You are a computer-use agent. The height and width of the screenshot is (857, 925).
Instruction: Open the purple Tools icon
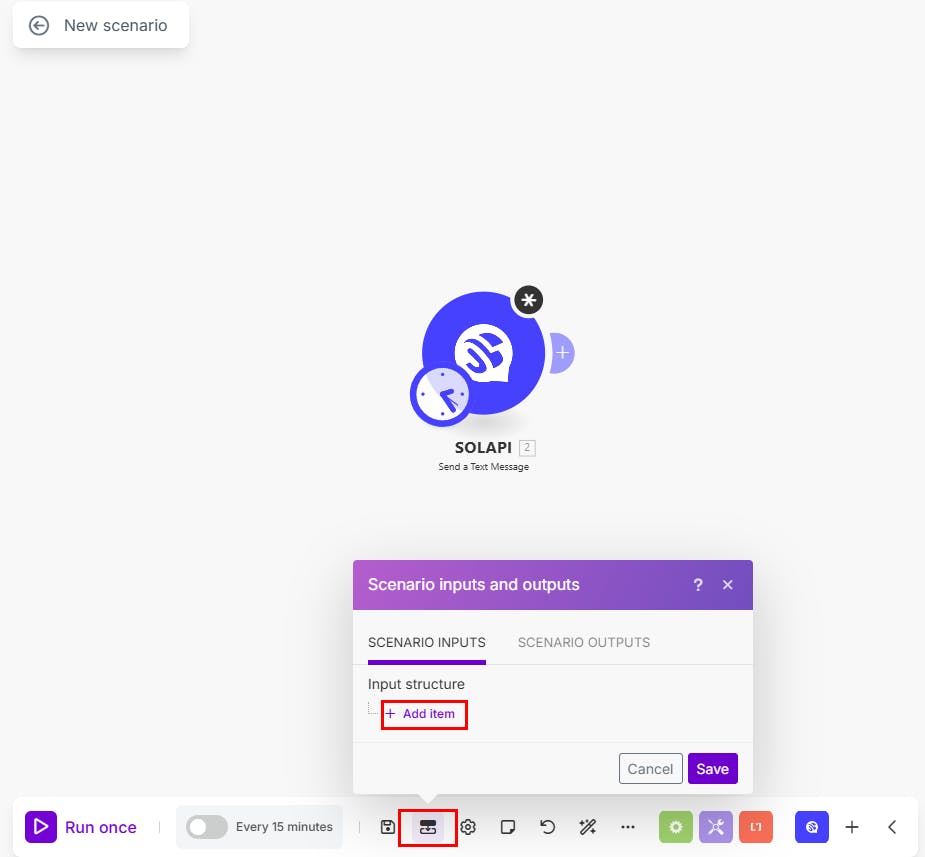coord(716,827)
